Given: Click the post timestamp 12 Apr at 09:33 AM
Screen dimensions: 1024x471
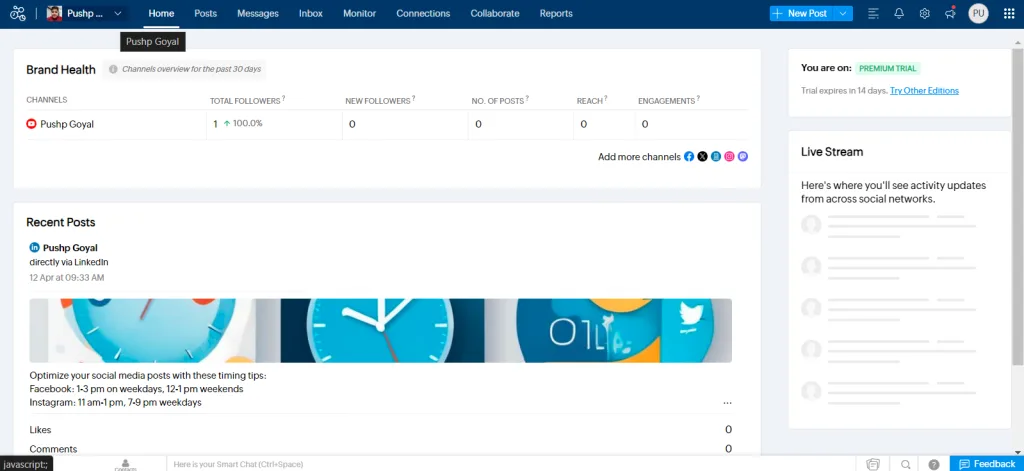Looking at the screenshot, I should coord(67,278).
